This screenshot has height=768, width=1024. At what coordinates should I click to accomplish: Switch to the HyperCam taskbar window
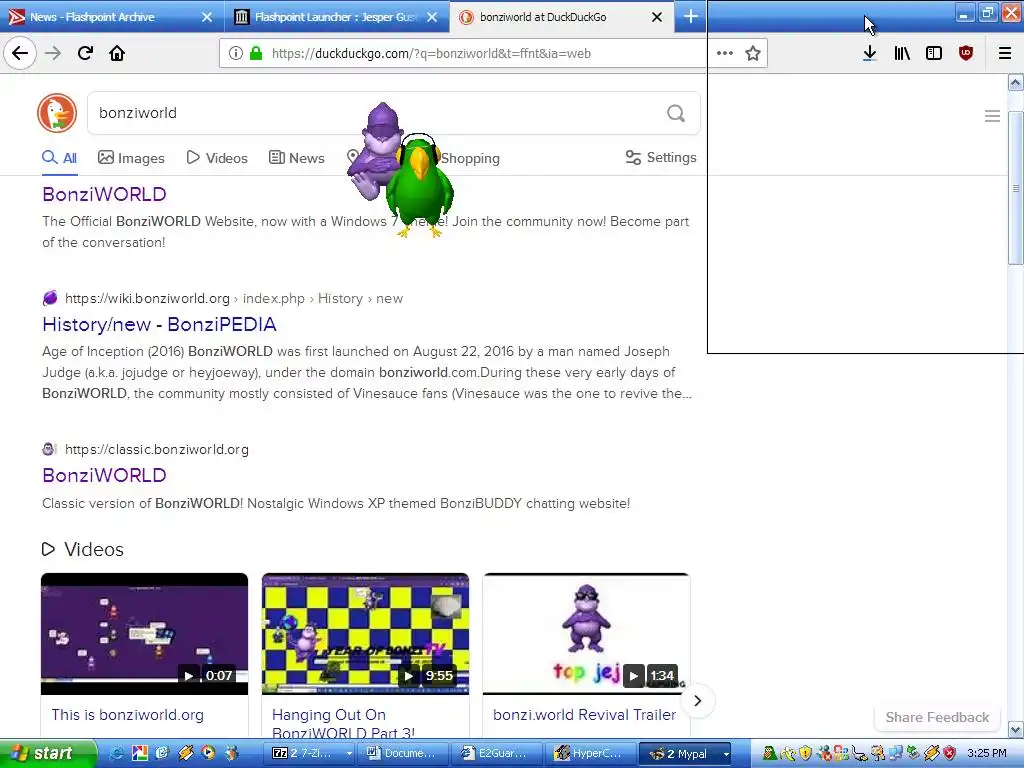point(590,753)
